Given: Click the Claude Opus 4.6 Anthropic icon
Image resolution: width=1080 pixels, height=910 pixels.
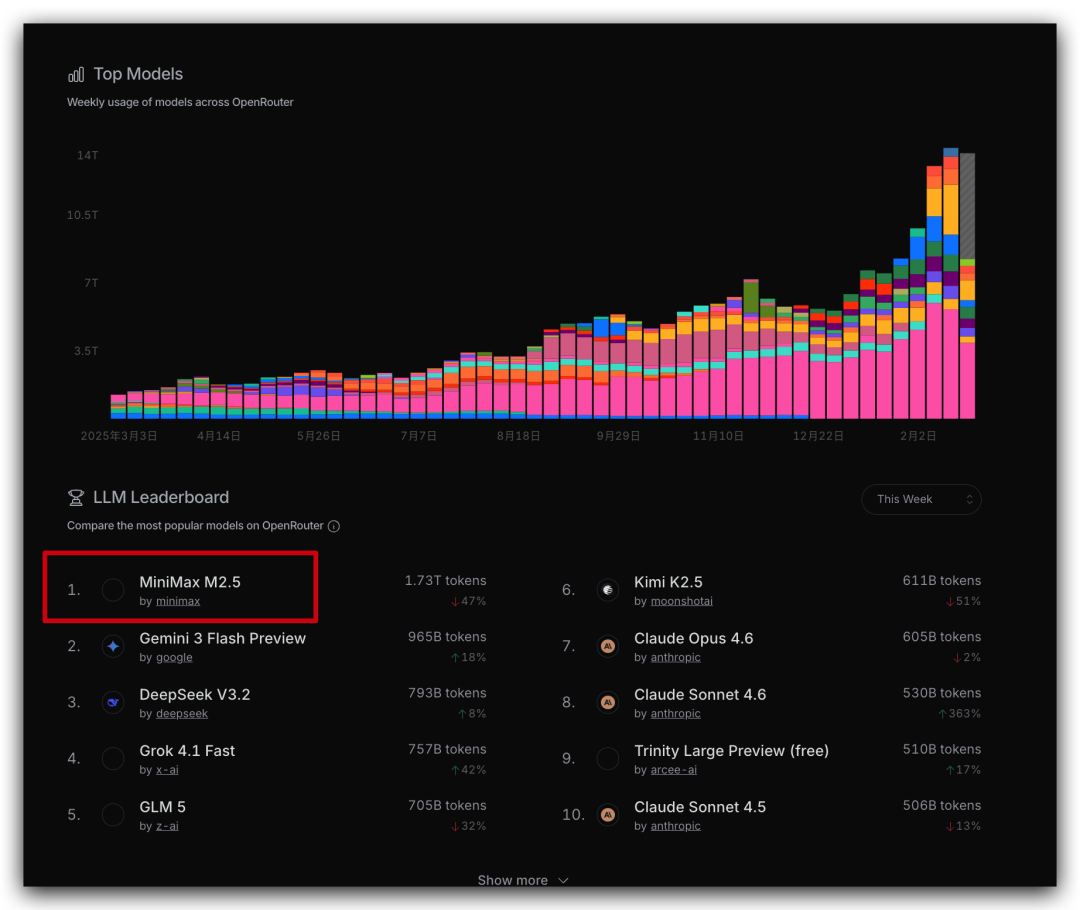Looking at the screenshot, I should click(607, 647).
